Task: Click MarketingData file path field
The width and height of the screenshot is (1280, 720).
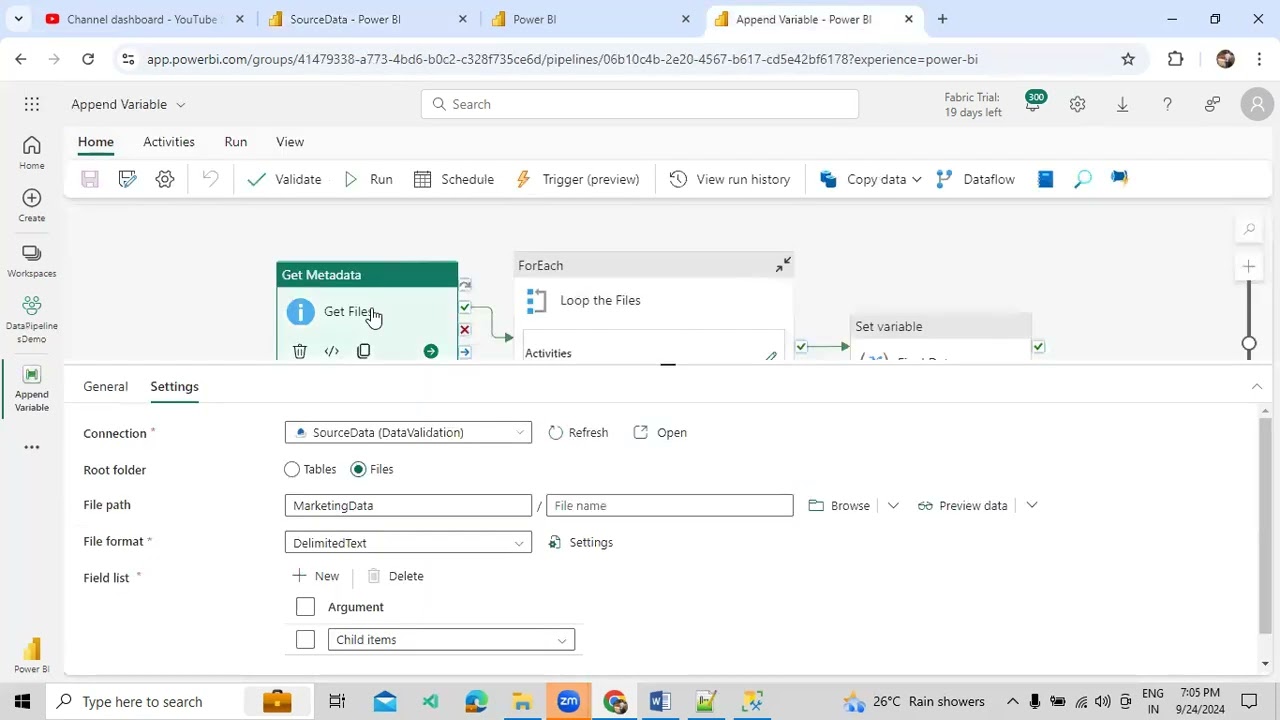Action: coord(408,506)
